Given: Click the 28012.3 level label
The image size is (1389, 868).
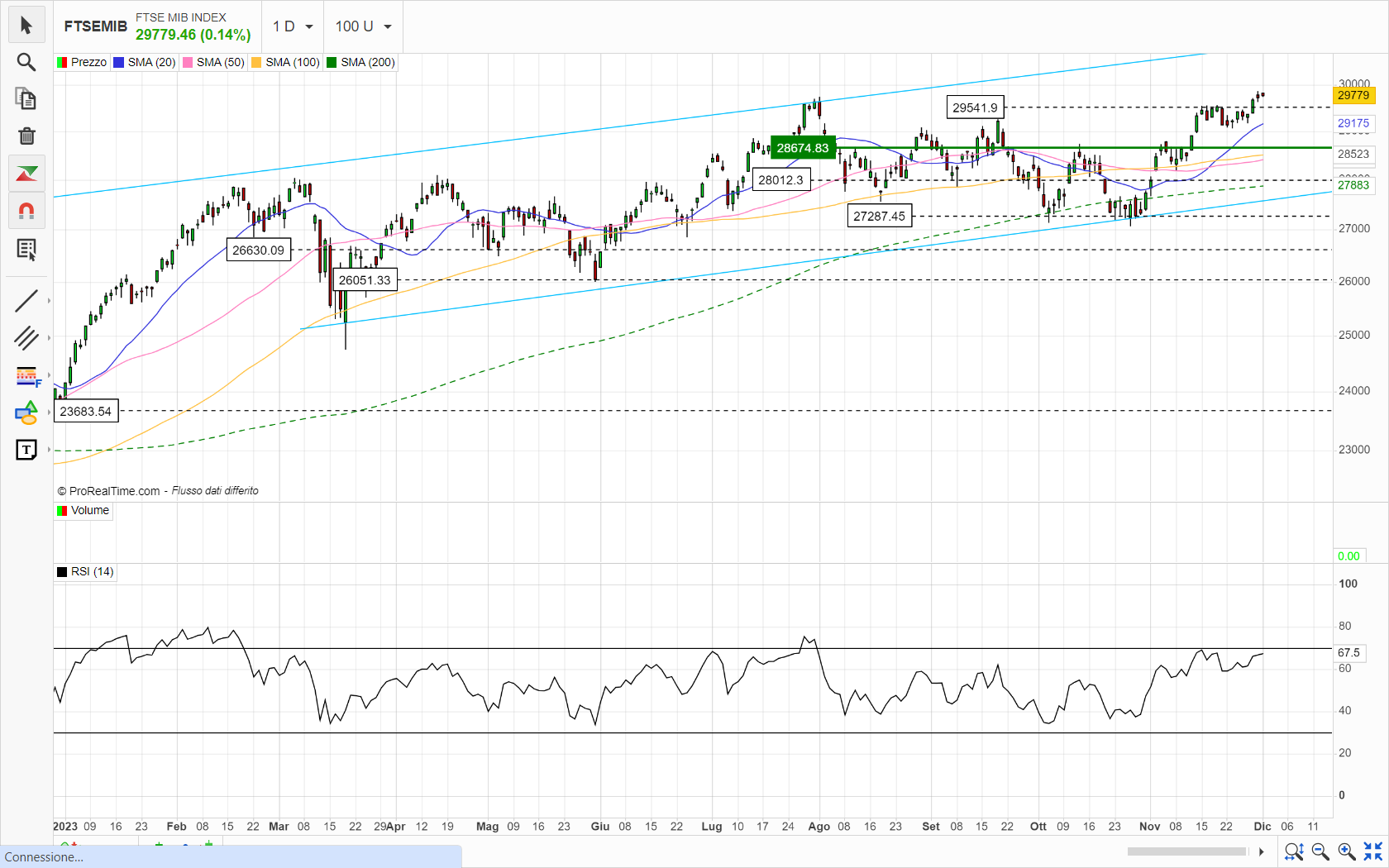Looking at the screenshot, I should [x=781, y=179].
